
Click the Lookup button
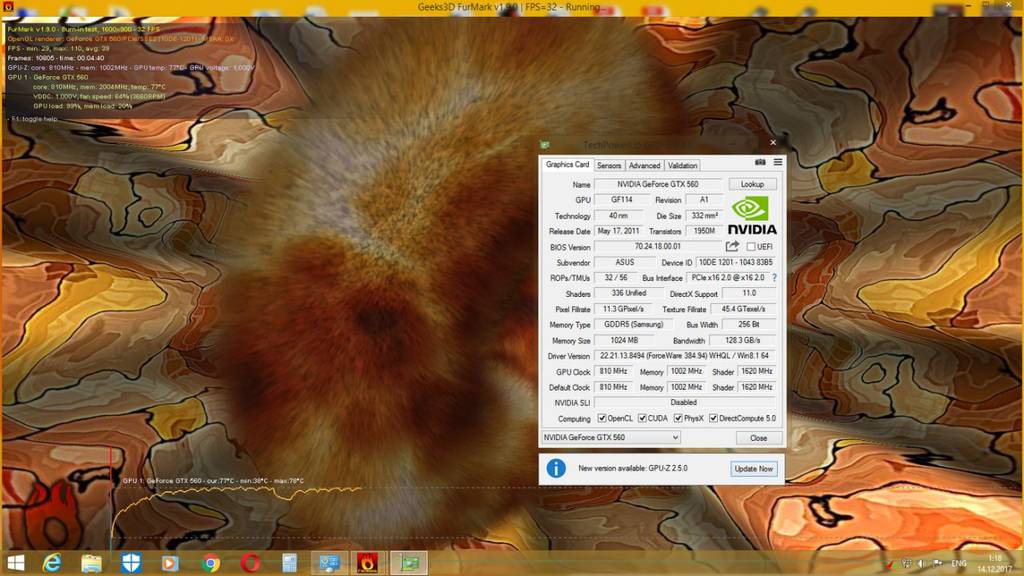point(752,184)
